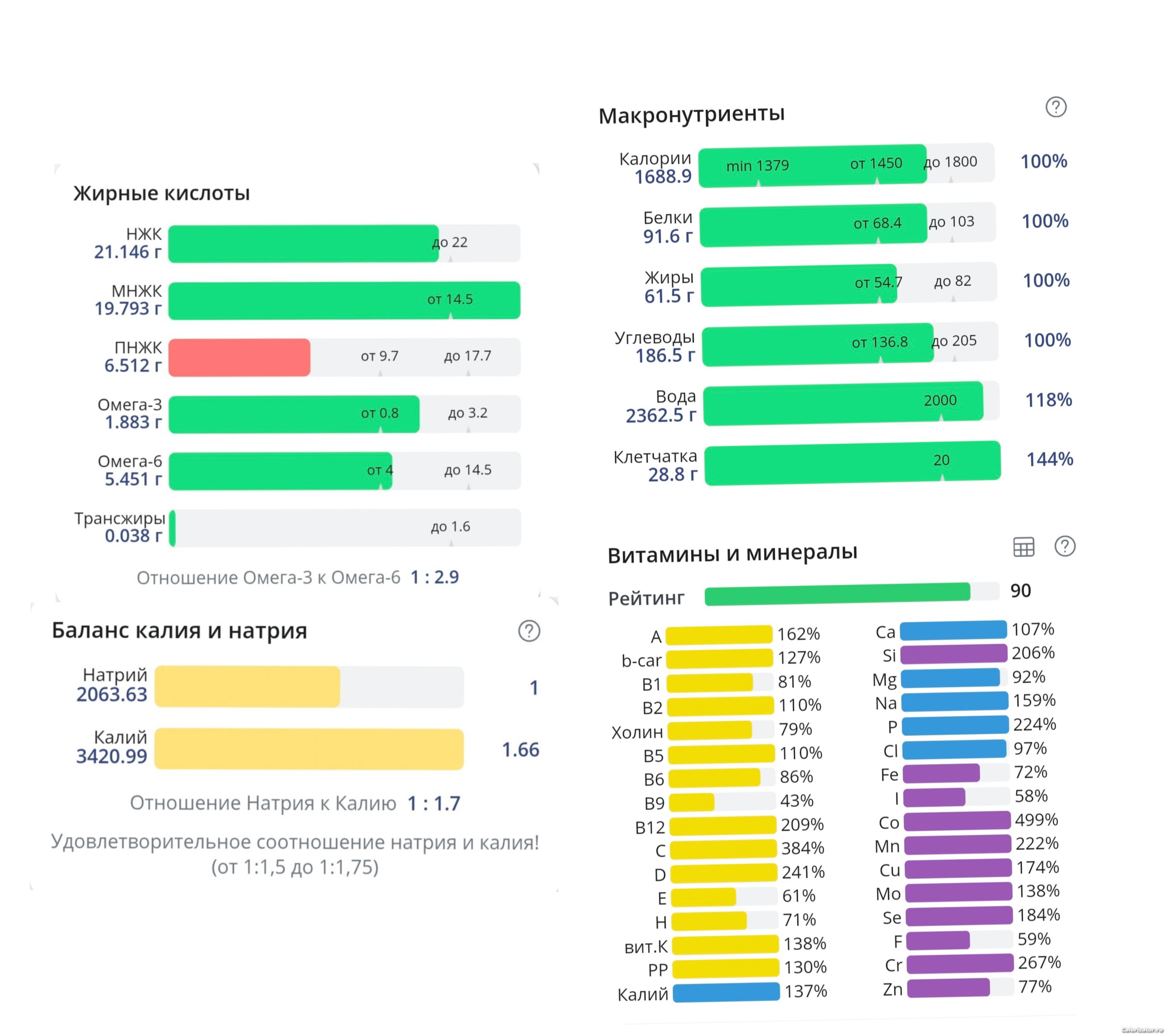Screen dimensions: 1170x1036
Task: Click the Натрий yellow bar
Action: click(247, 686)
